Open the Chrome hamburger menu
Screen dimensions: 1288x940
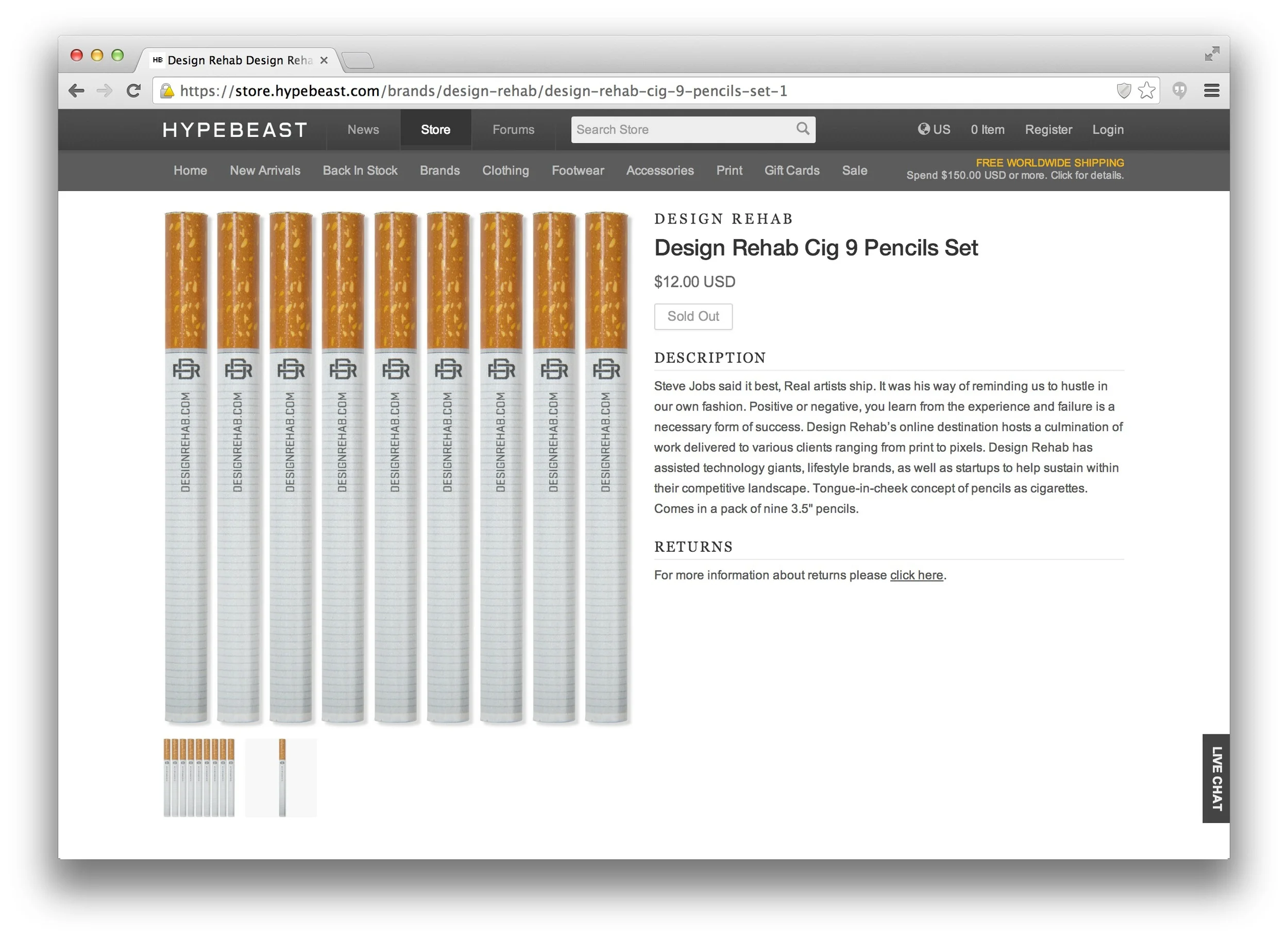pyautogui.click(x=1211, y=91)
